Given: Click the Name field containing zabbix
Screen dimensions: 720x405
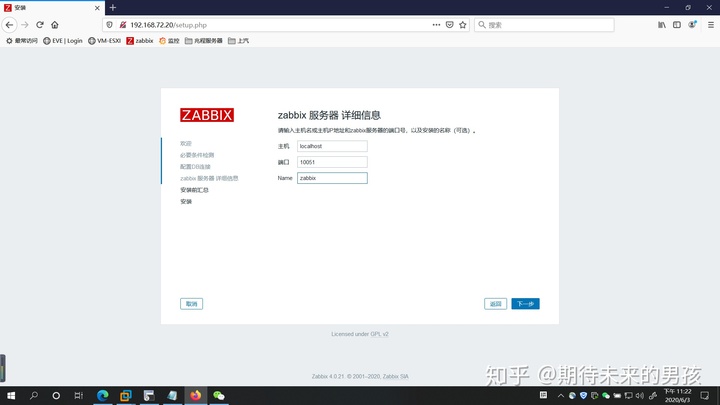Looking at the screenshot, I should point(332,178).
